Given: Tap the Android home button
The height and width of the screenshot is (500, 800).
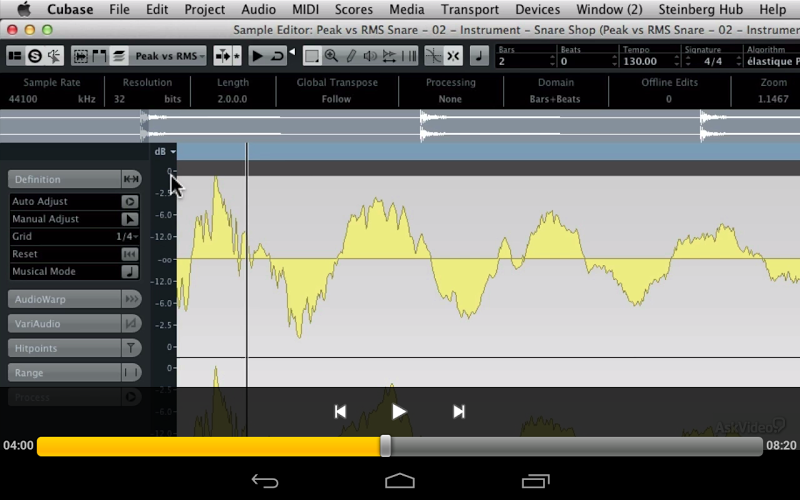Looking at the screenshot, I should click(x=400, y=481).
